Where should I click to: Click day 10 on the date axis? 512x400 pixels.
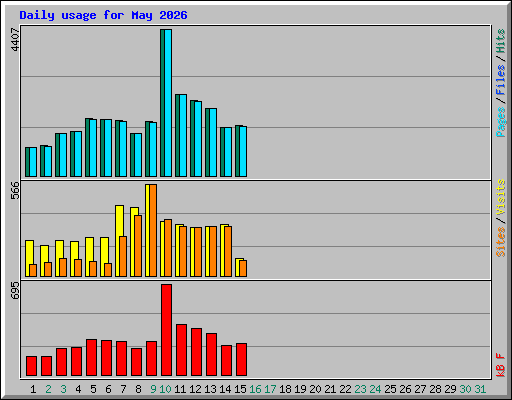[165, 389]
